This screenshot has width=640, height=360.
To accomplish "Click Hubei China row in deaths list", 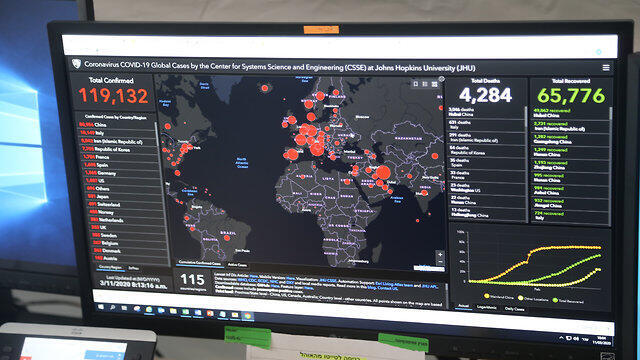I will point(485,112).
